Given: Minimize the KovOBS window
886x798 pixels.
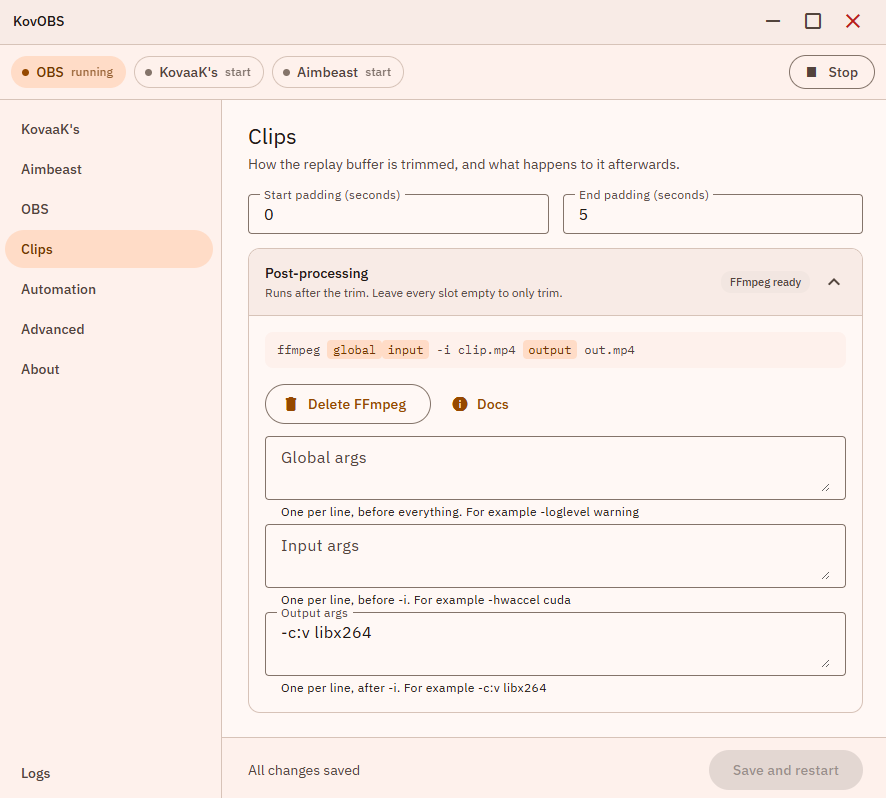Looking at the screenshot, I should pyautogui.click(x=773, y=21).
